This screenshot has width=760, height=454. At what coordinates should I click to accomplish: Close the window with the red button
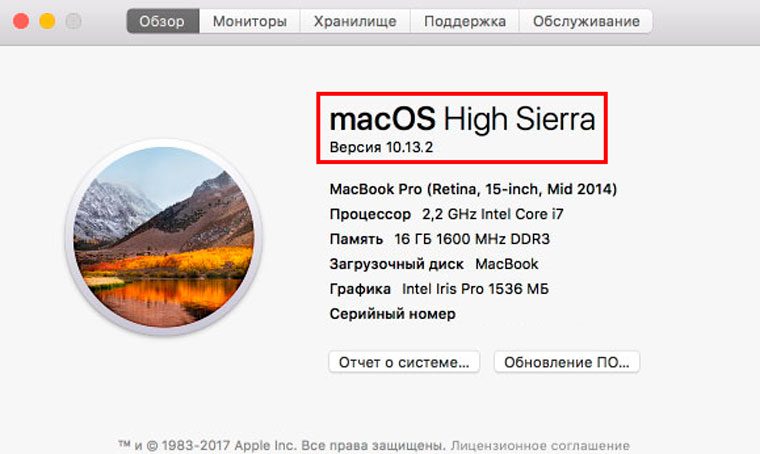tap(22, 21)
